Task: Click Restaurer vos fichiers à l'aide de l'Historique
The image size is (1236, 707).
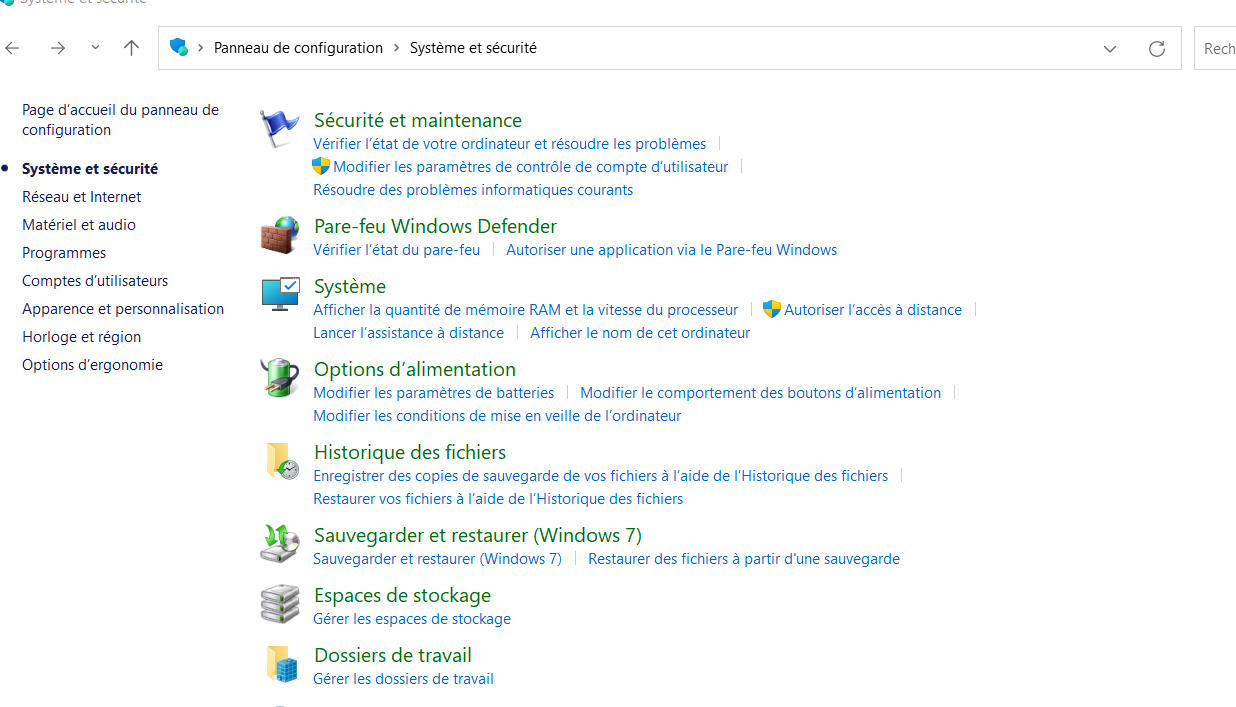Action: (498, 499)
